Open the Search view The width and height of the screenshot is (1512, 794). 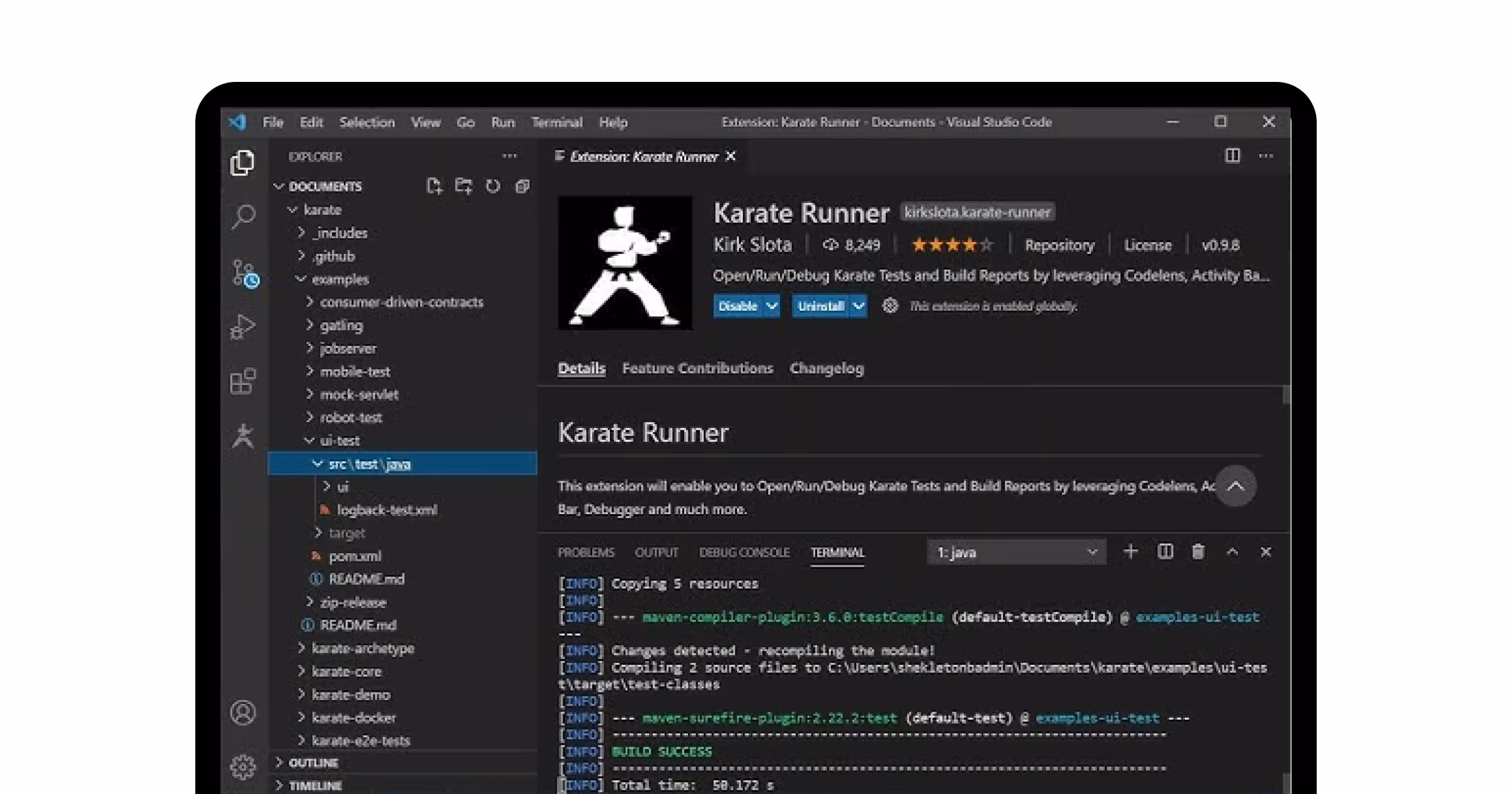(243, 217)
